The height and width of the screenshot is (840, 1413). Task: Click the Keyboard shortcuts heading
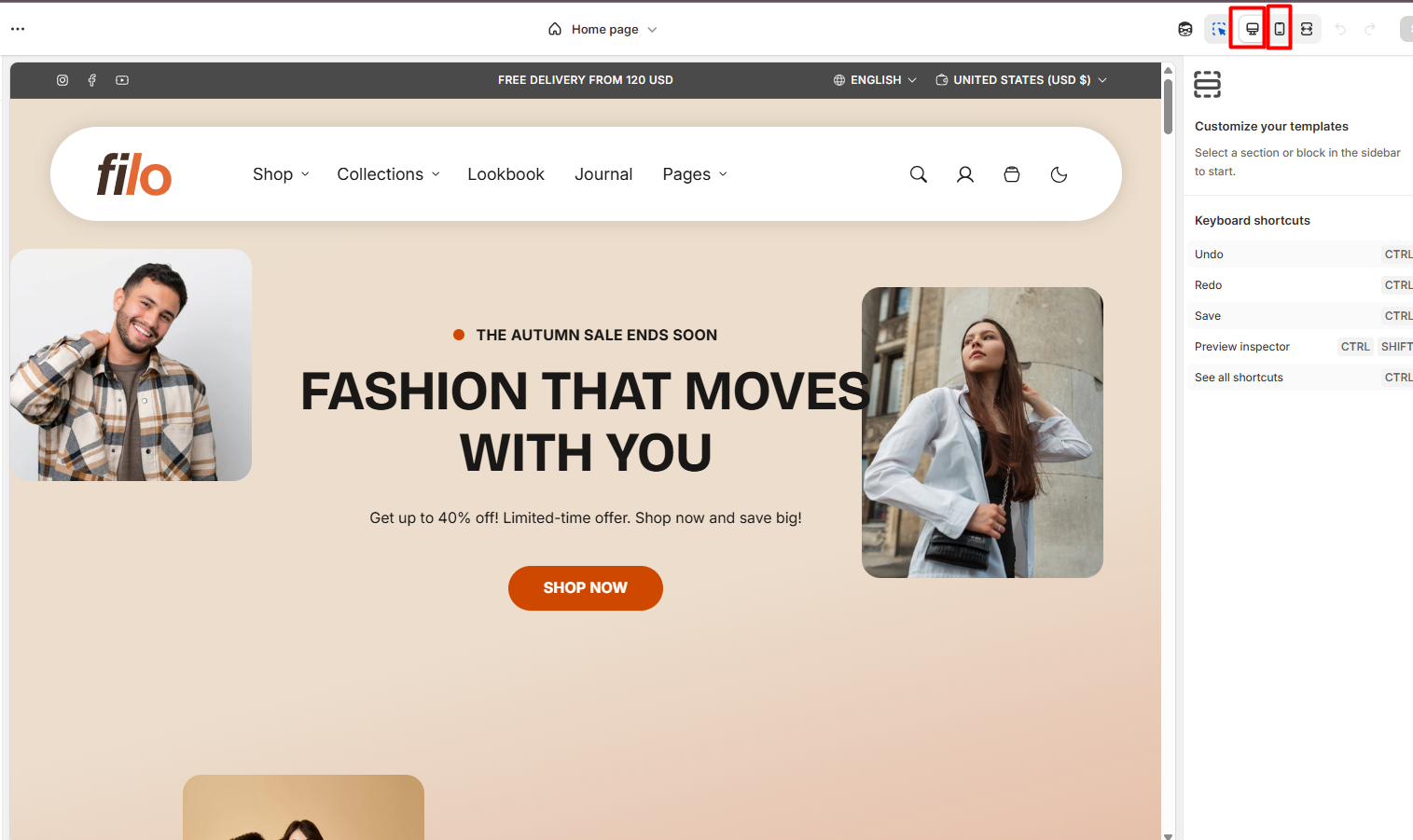tap(1253, 221)
